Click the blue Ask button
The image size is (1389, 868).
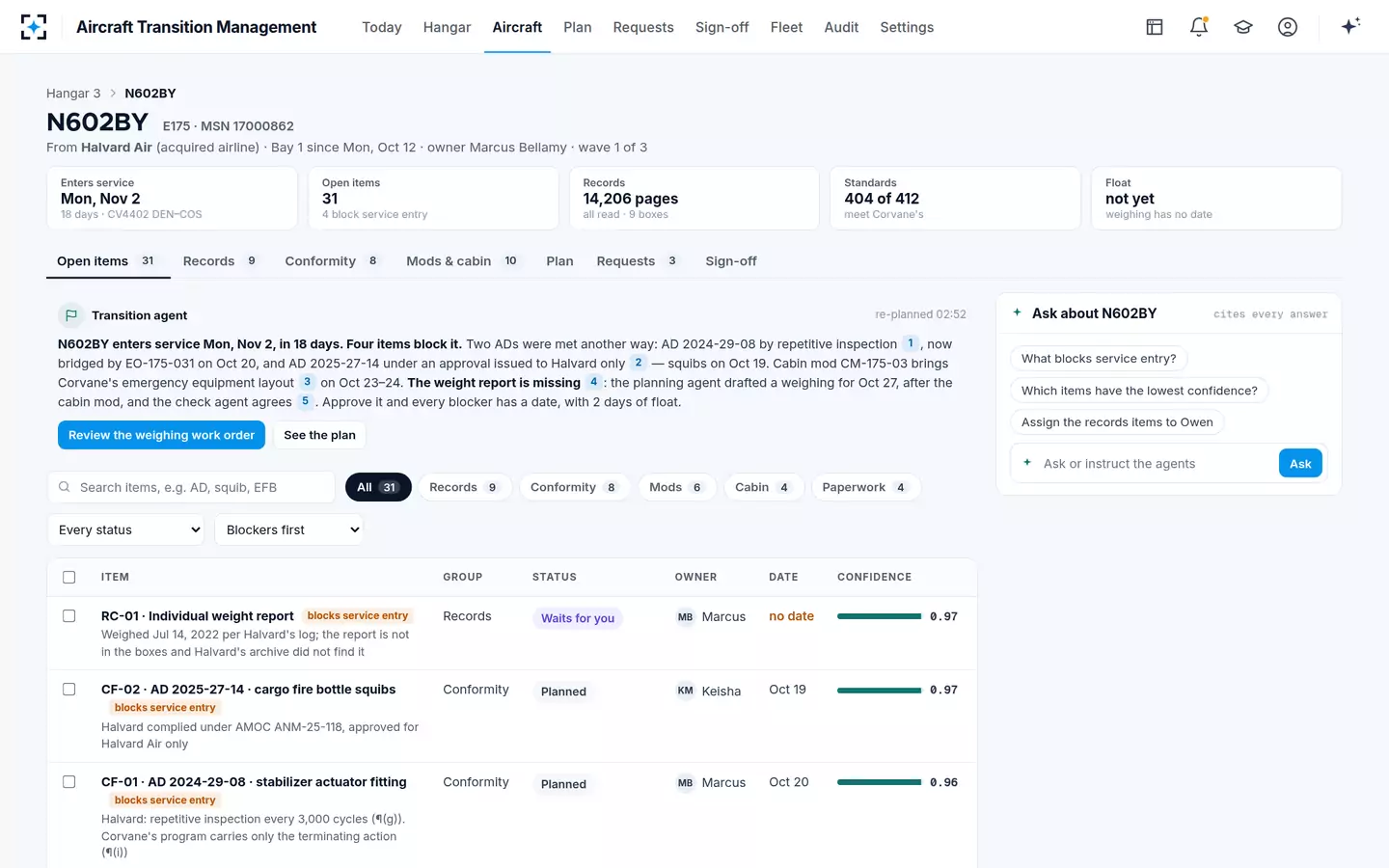point(1300,464)
